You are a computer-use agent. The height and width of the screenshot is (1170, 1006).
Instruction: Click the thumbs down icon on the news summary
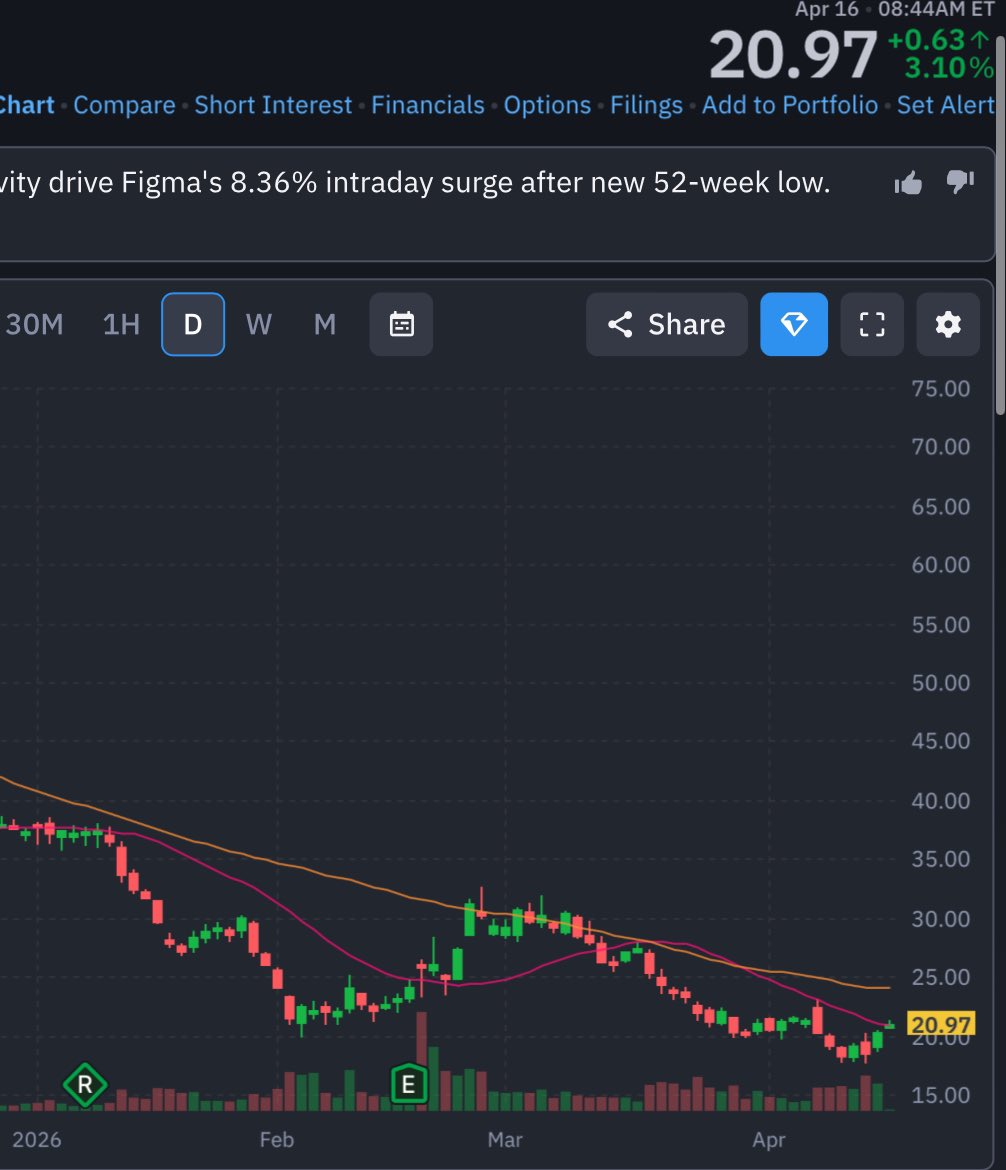click(x=960, y=181)
